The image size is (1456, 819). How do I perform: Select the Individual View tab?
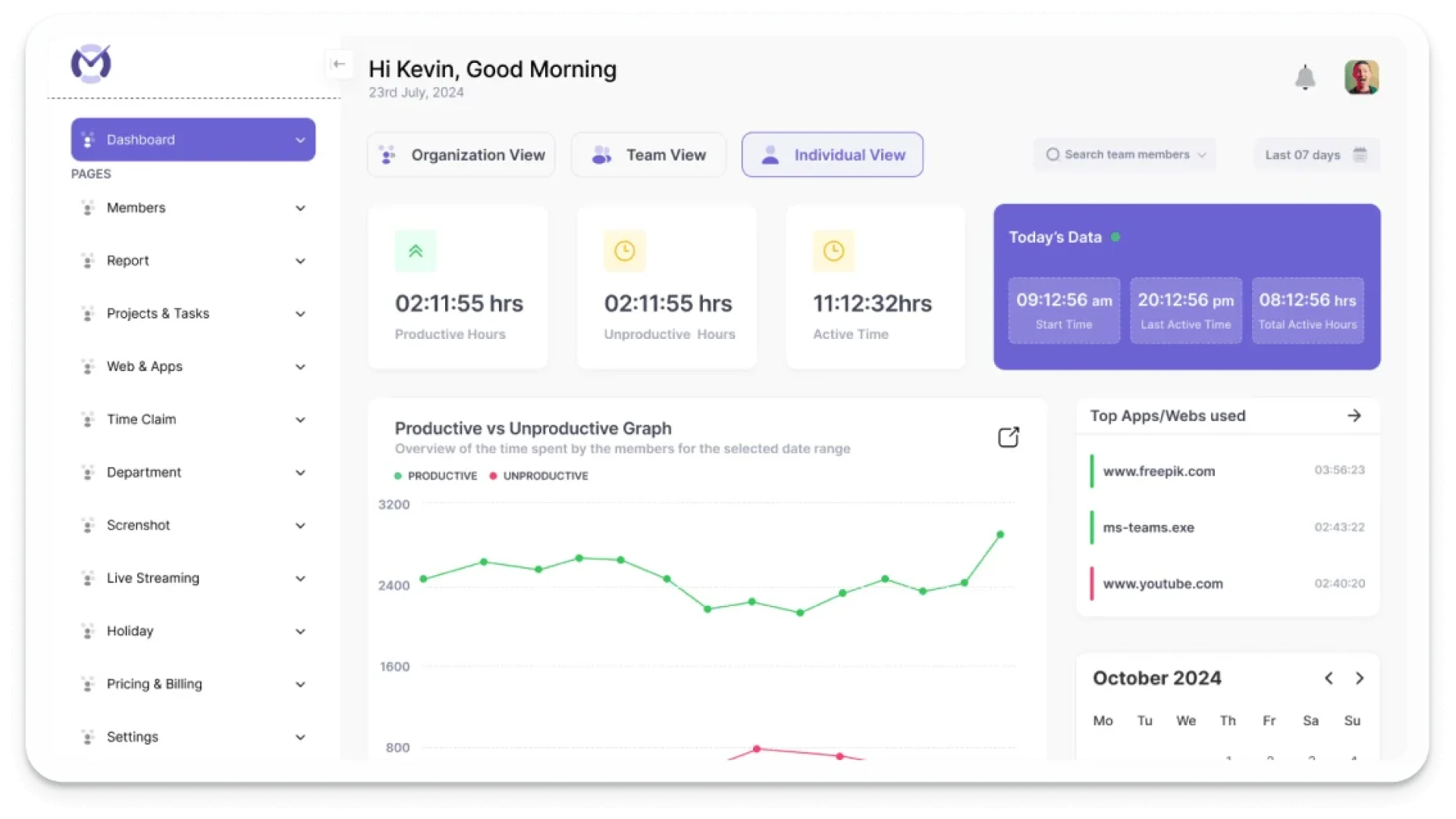point(832,155)
